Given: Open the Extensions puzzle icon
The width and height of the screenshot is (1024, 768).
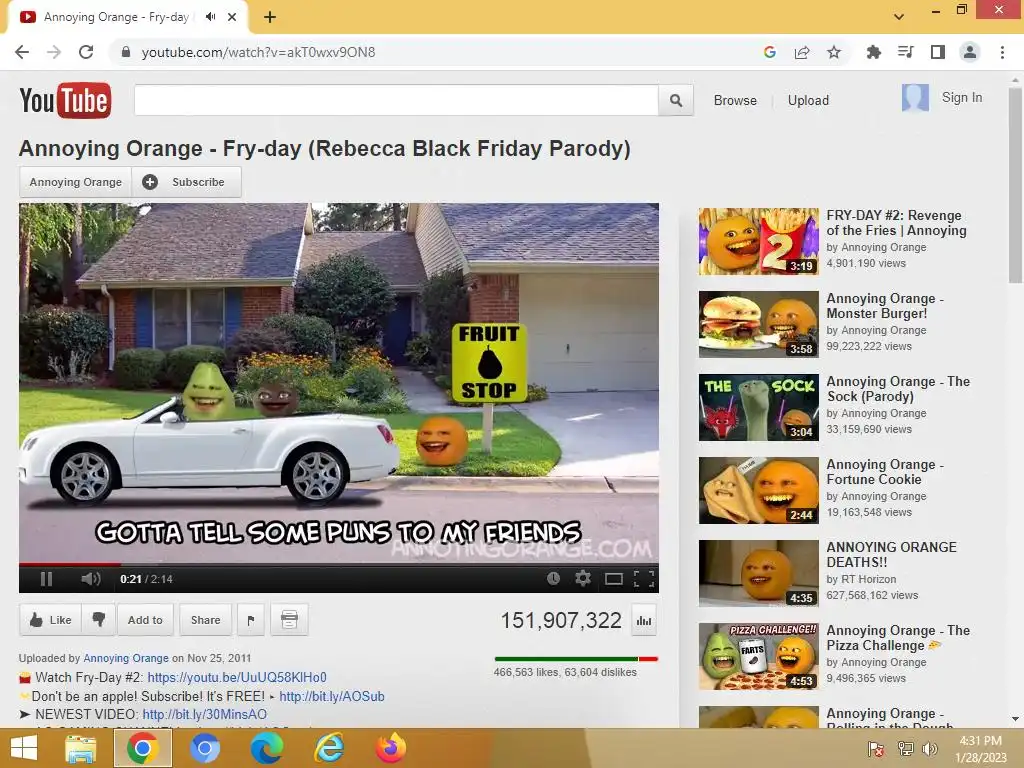Looking at the screenshot, I should coord(873,52).
